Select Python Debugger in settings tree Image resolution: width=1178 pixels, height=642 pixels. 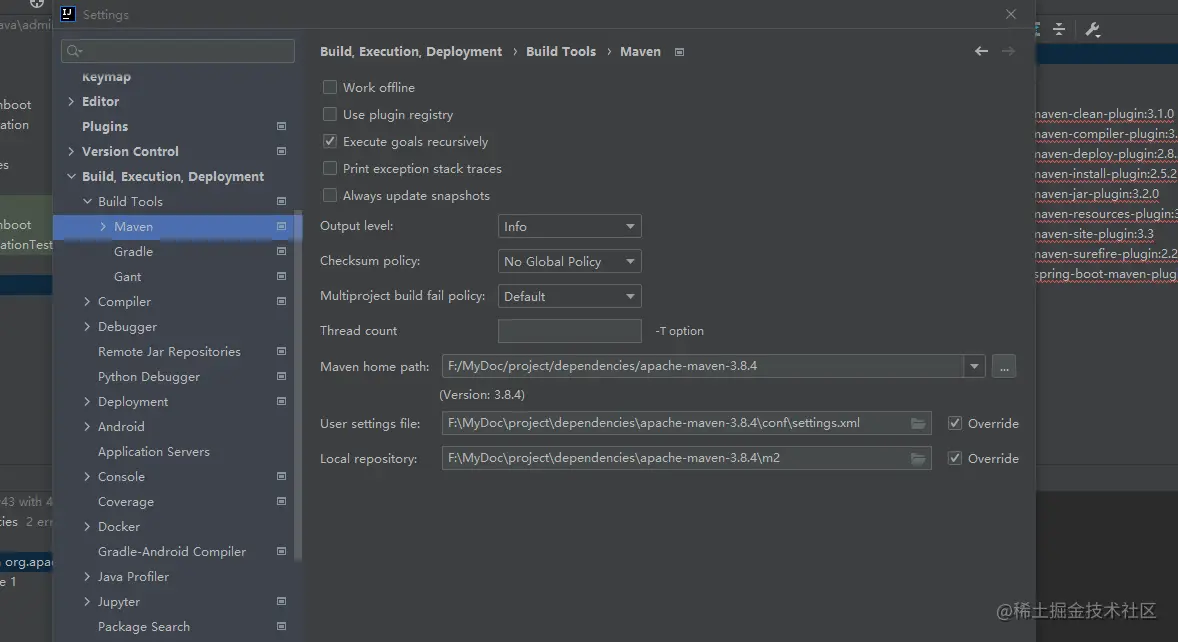coord(149,376)
